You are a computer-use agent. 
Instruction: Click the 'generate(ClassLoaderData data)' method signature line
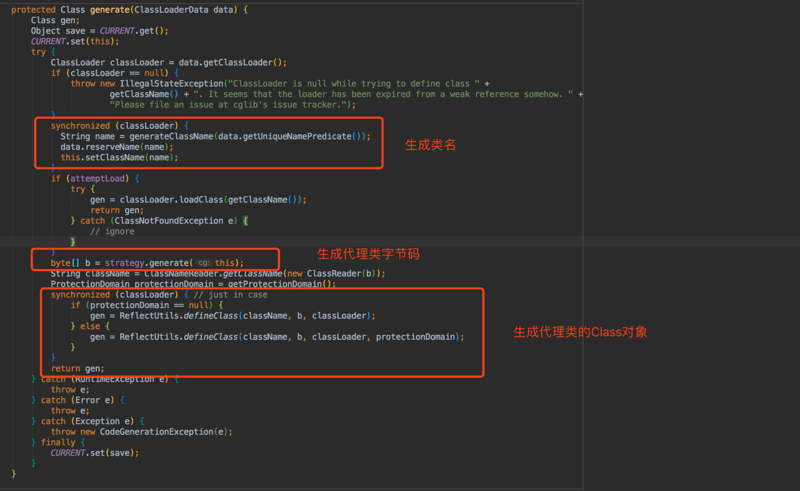click(130, 10)
